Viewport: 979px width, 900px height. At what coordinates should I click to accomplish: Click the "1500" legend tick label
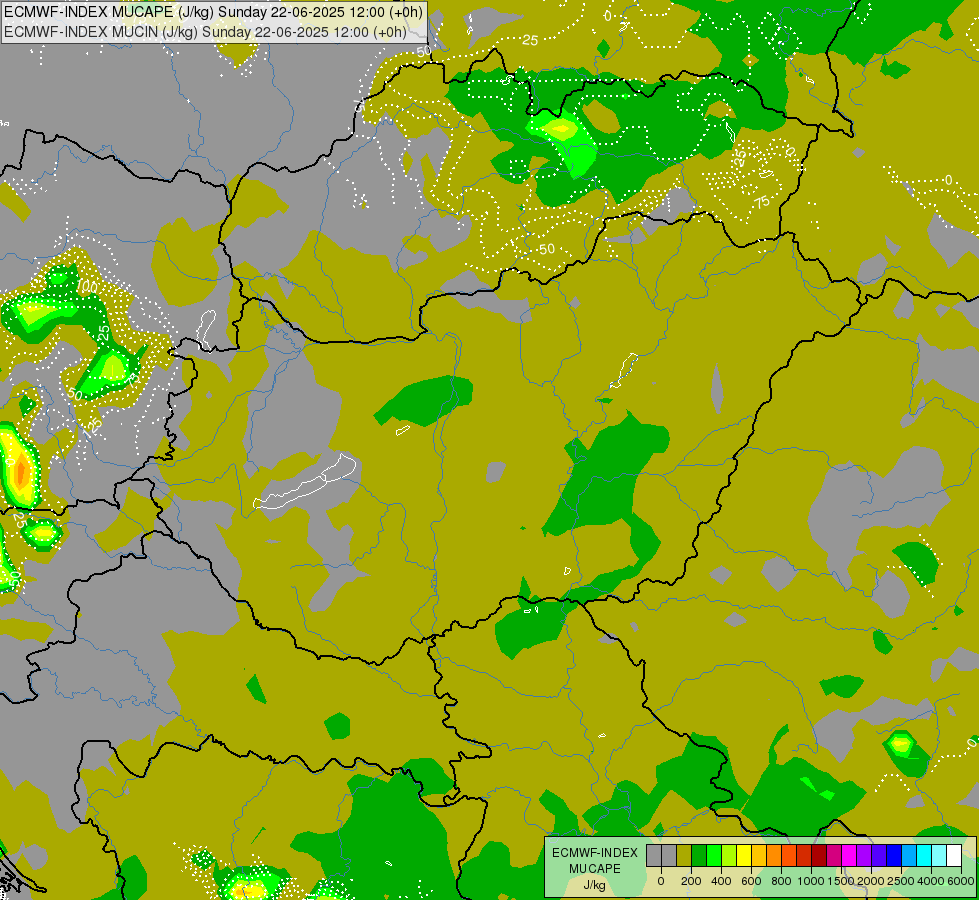[x=841, y=881]
